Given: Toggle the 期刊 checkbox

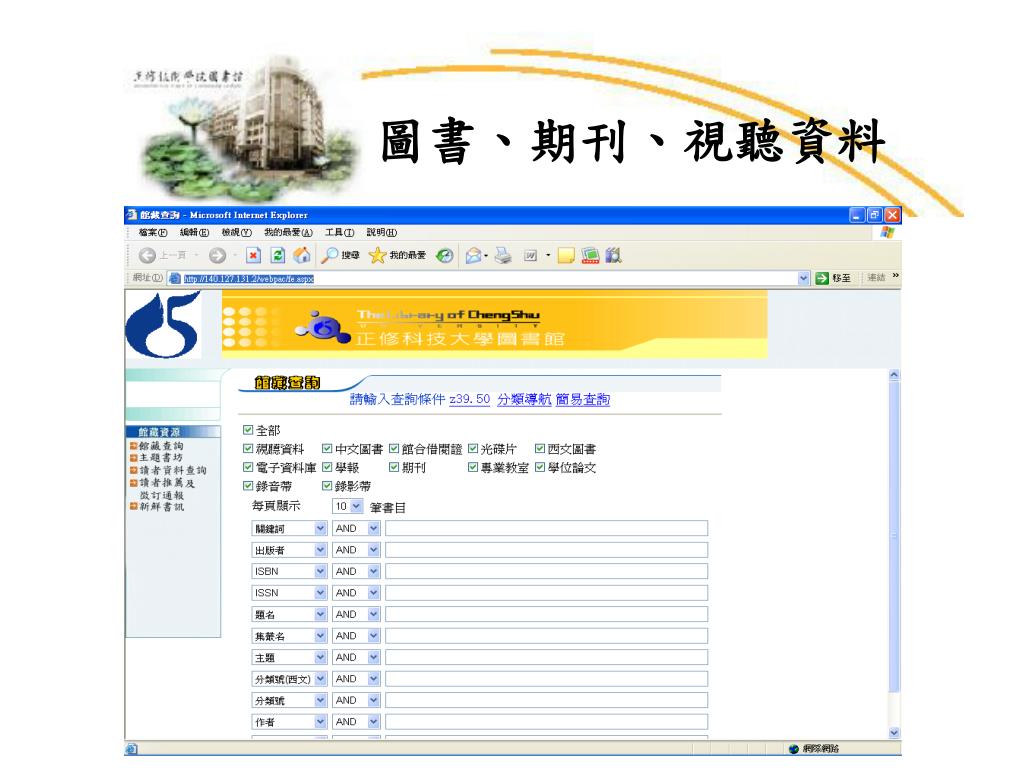Looking at the screenshot, I should click(x=394, y=467).
